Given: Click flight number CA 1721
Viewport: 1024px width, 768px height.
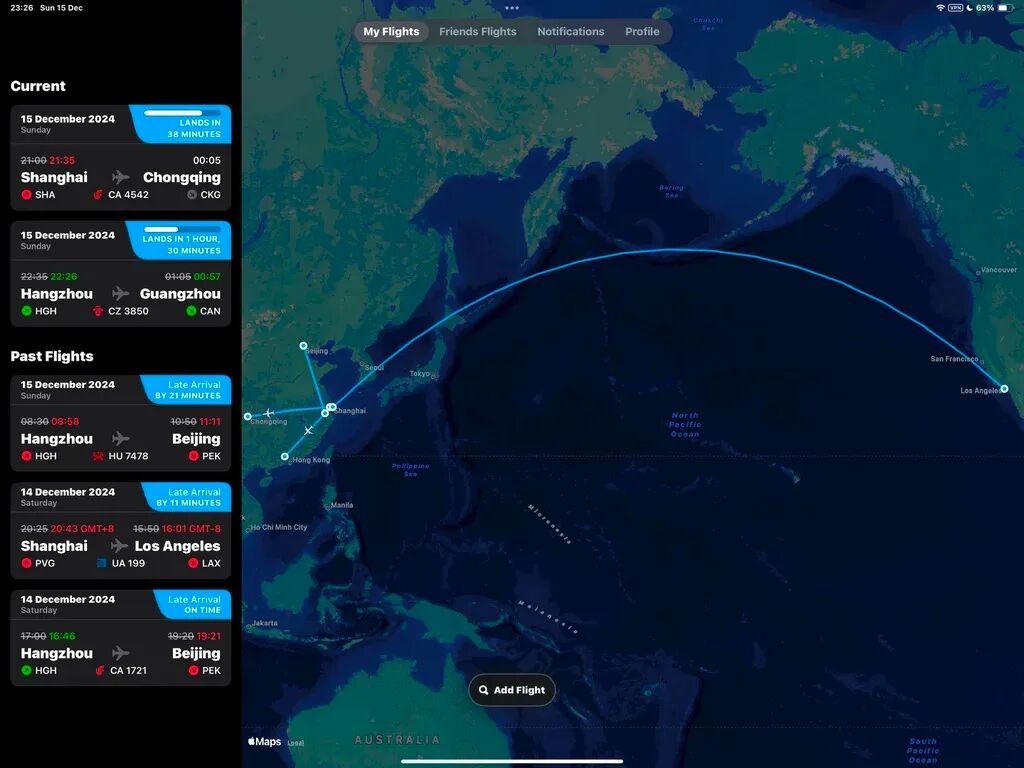Looking at the screenshot, I should click(x=129, y=670).
